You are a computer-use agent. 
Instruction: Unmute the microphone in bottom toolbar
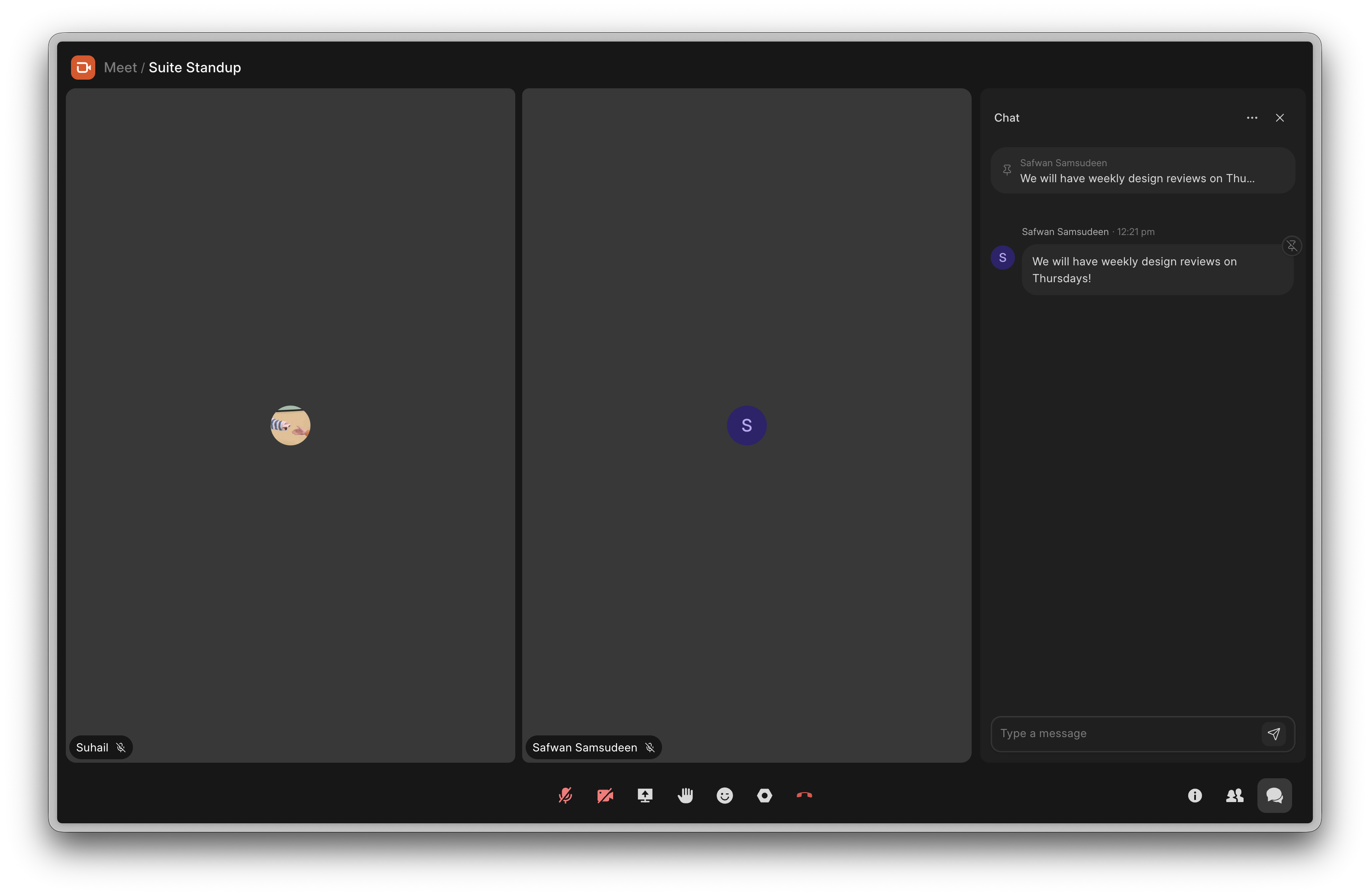click(565, 795)
